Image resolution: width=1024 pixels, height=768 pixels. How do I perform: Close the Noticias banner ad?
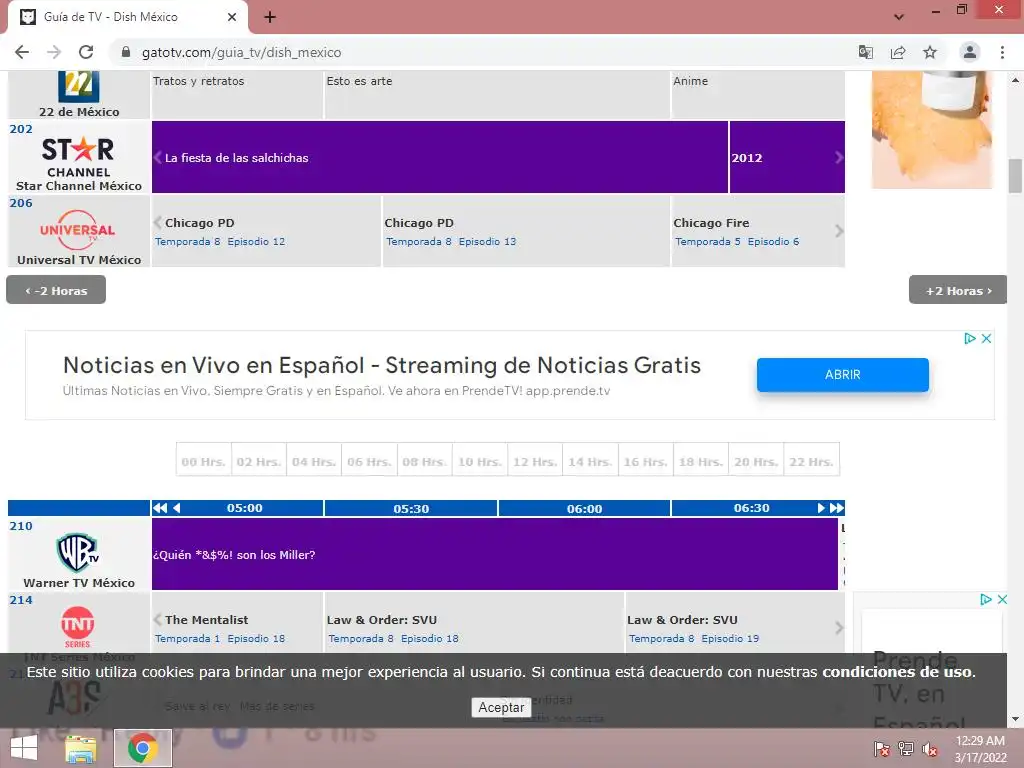pyautogui.click(x=987, y=338)
